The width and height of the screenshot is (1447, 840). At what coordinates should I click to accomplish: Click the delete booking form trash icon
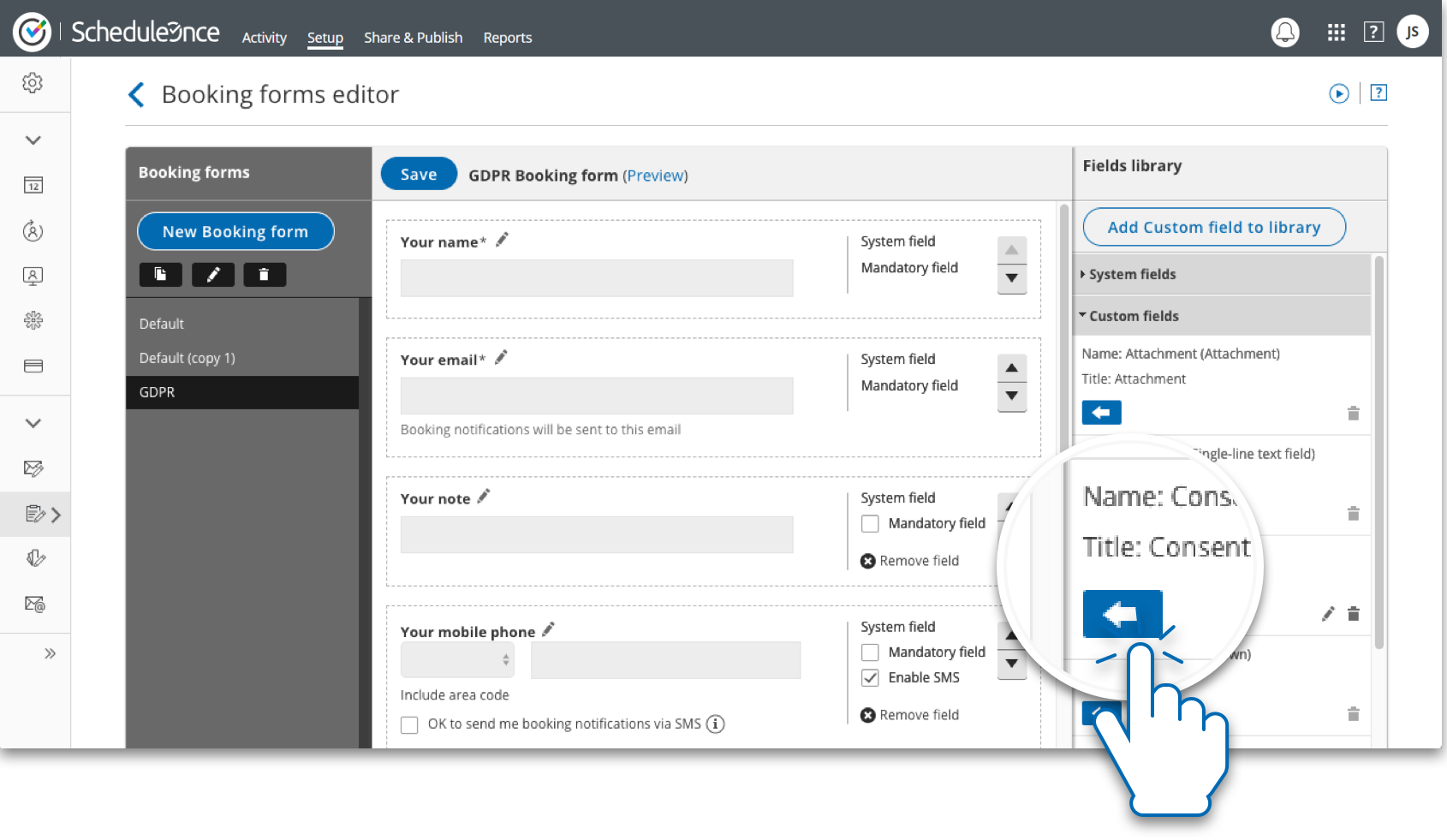[x=264, y=274]
